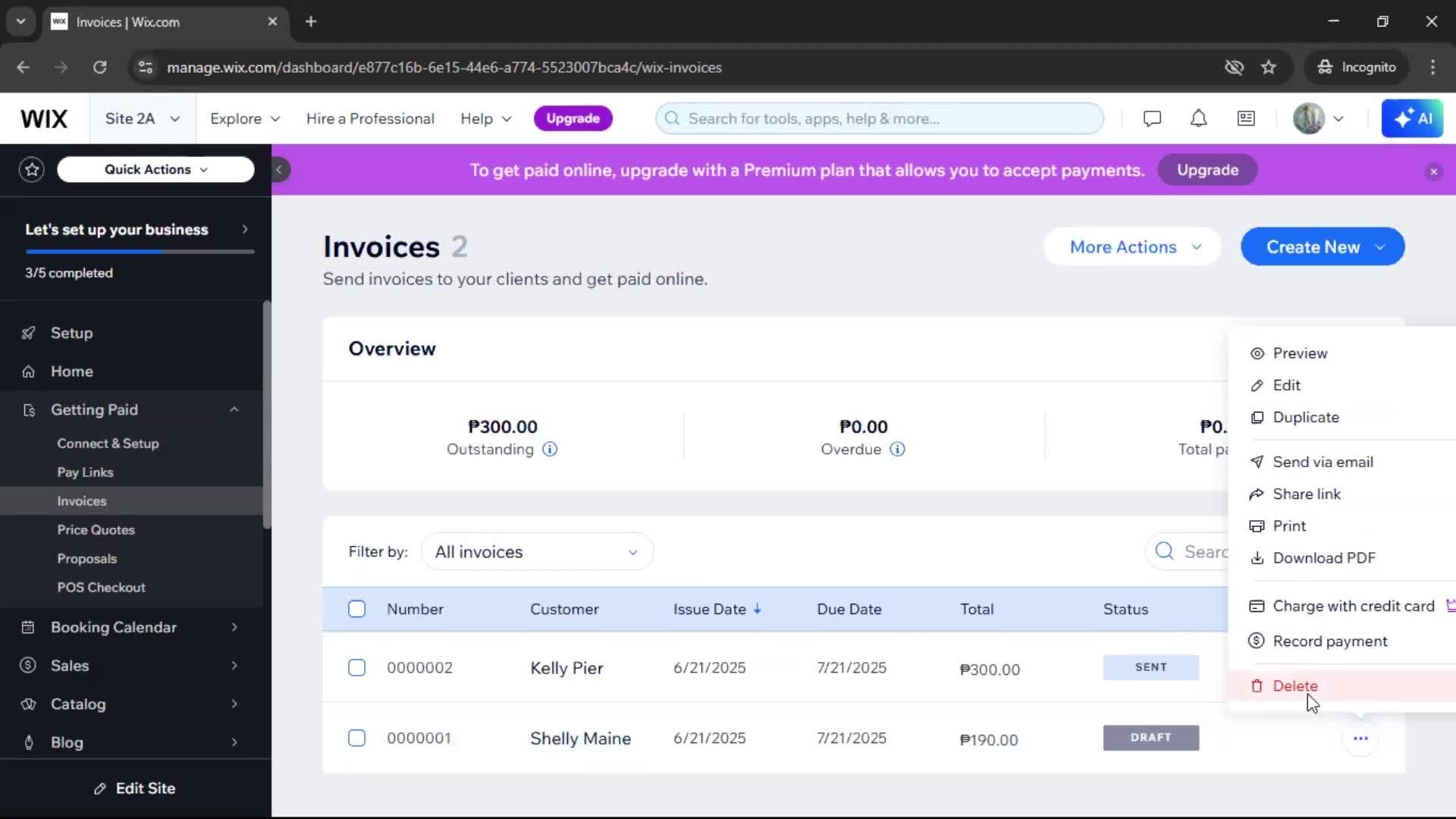1456x819 pixels.
Task: Open the Site 2A dropdown
Action: tap(143, 118)
